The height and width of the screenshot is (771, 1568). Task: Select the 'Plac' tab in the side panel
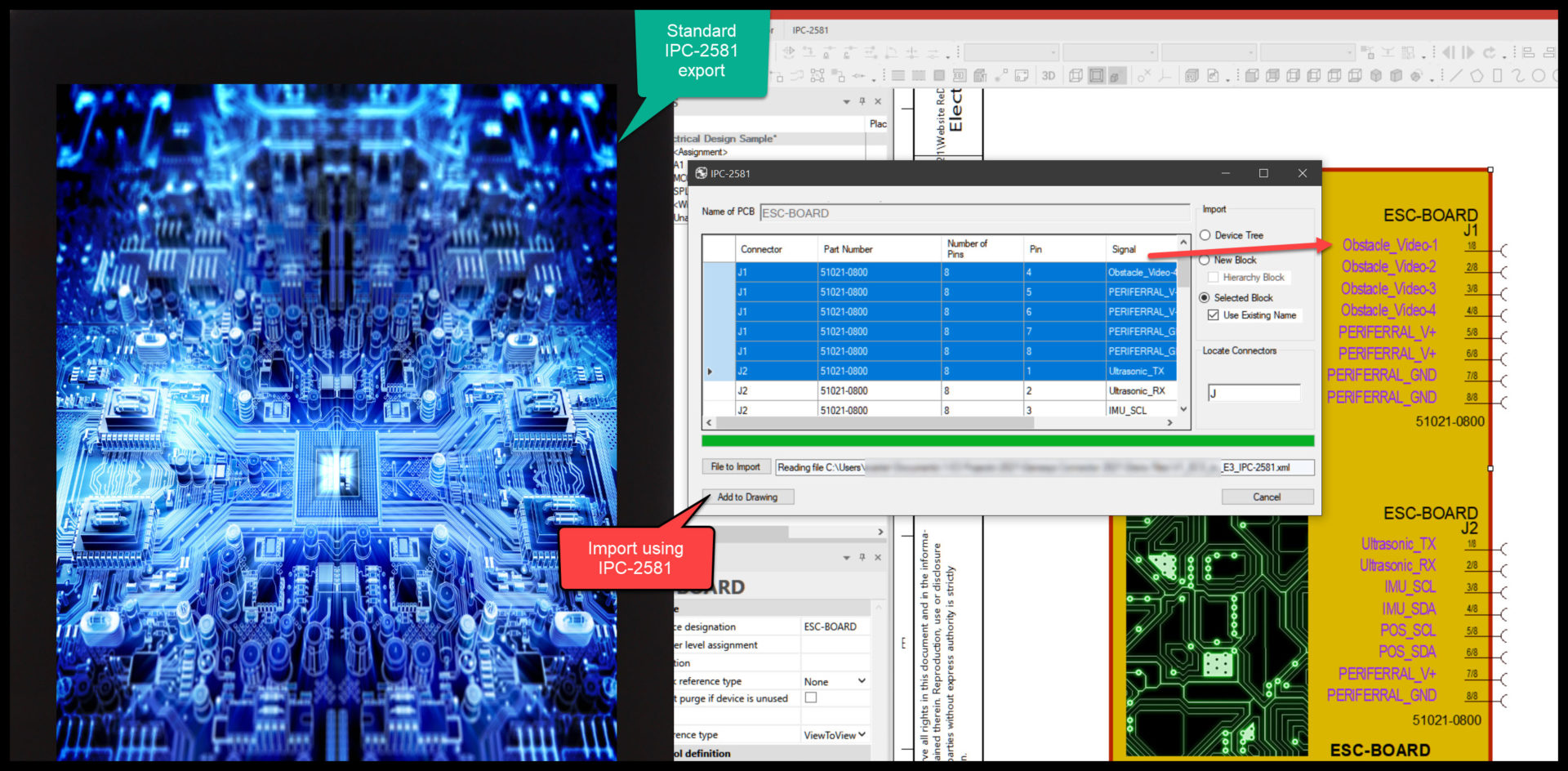pyautogui.click(x=878, y=123)
